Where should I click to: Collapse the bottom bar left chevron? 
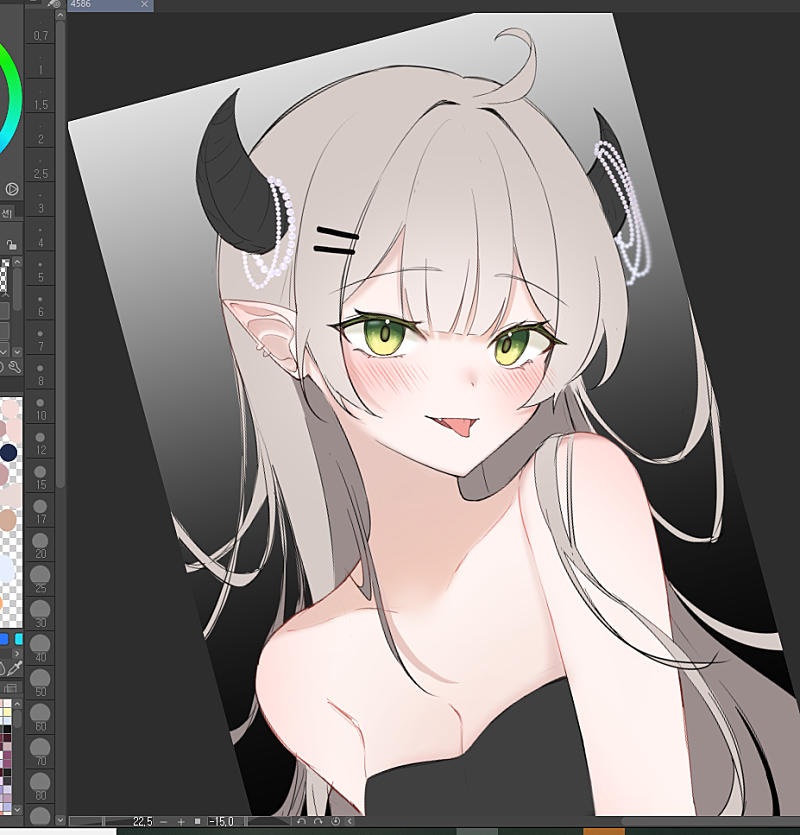pos(349,822)
